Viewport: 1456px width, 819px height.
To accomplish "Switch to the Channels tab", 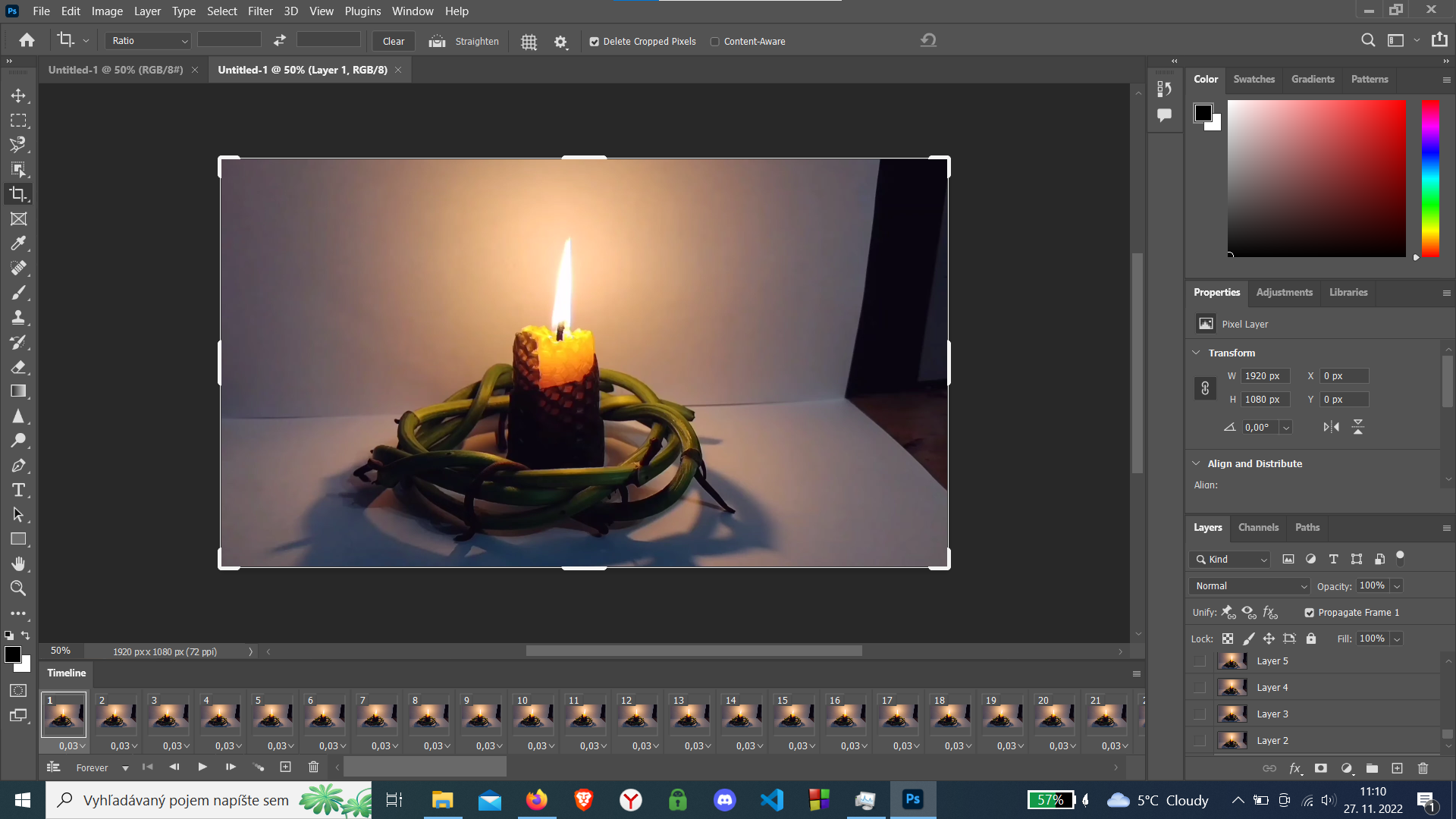I will (1258, 527).
